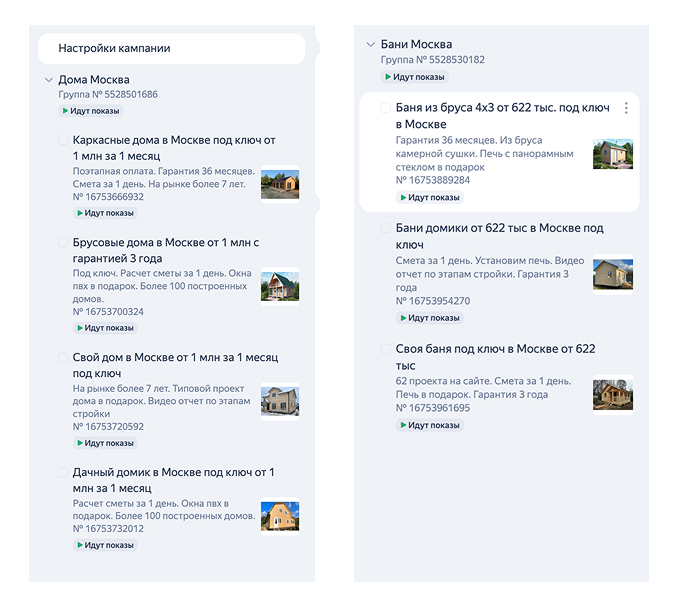This screenshot has height=607, width=678.
Task: Click description starting Поэтапная оплата. Гарантия 36 месяцев
Action: coord(164,178)
